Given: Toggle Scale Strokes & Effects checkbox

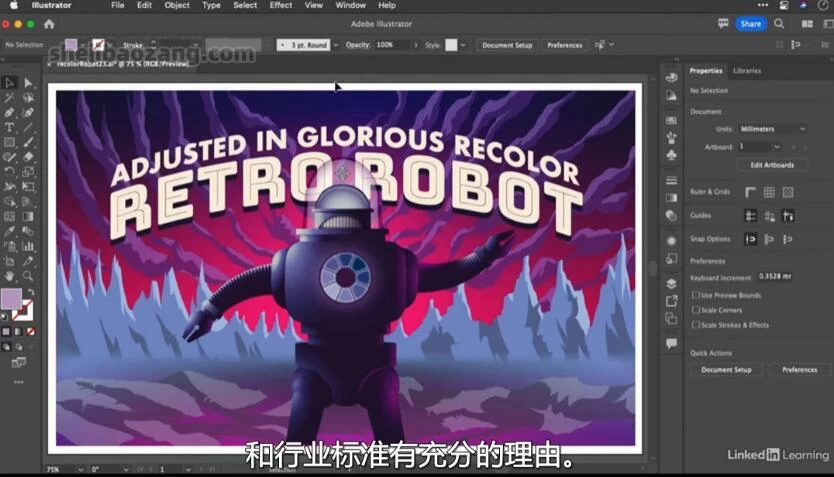Looking at the screenshot, I should pos(696,325).
